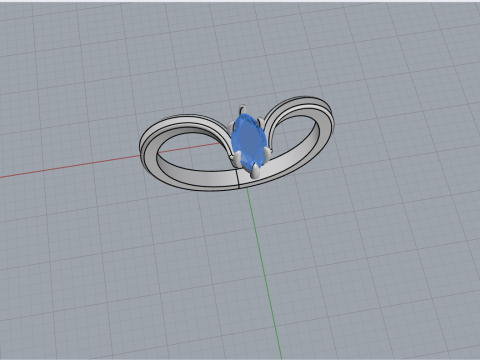Select the blue marquise gemstone
Screen dimensions: 480x360
(248, 141)
